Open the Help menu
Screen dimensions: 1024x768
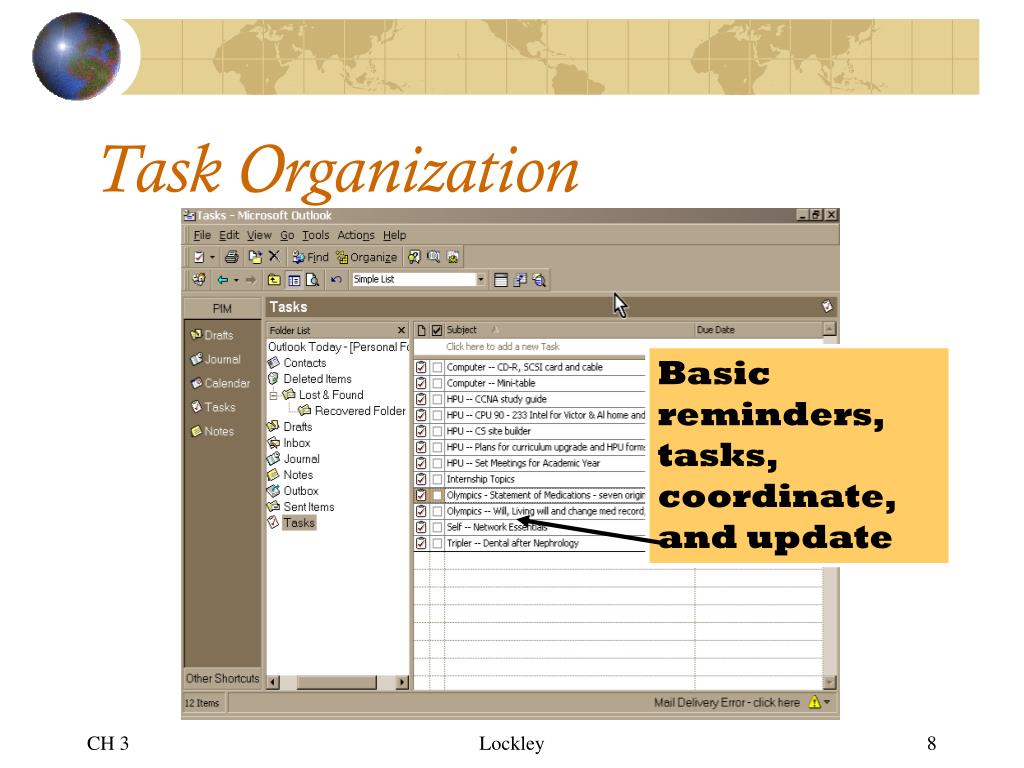(394, 235)
